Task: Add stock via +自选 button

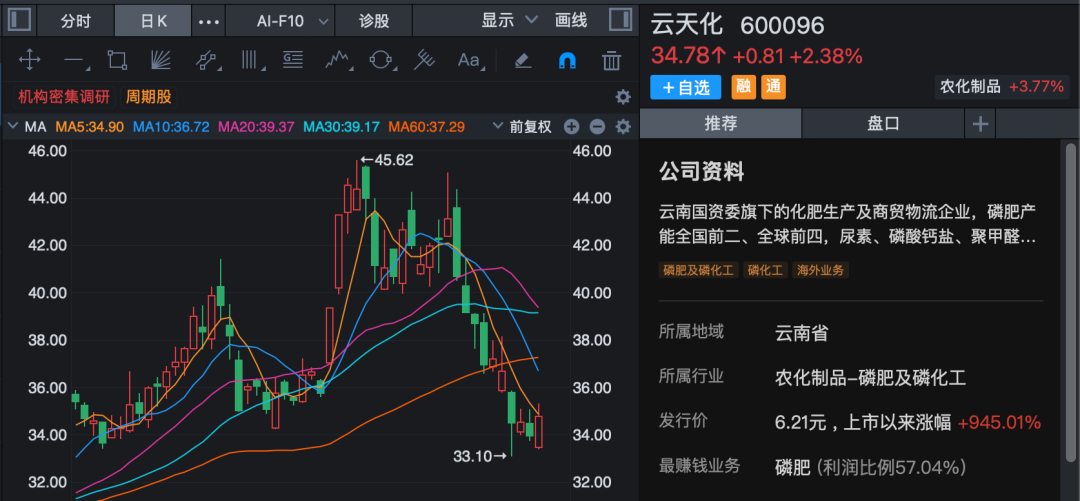Action: tap(686, 87)
